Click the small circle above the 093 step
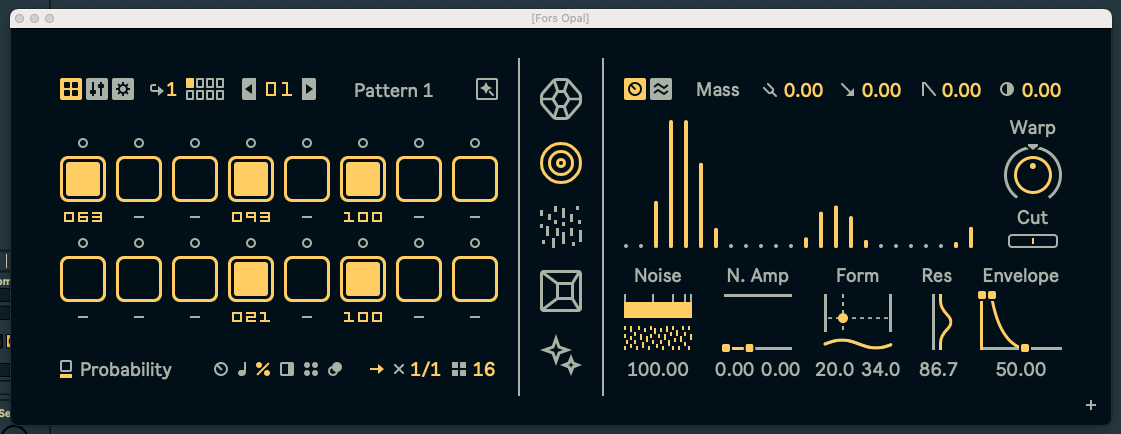Screen dimensions: 1121x434 [x=251, y=143]
